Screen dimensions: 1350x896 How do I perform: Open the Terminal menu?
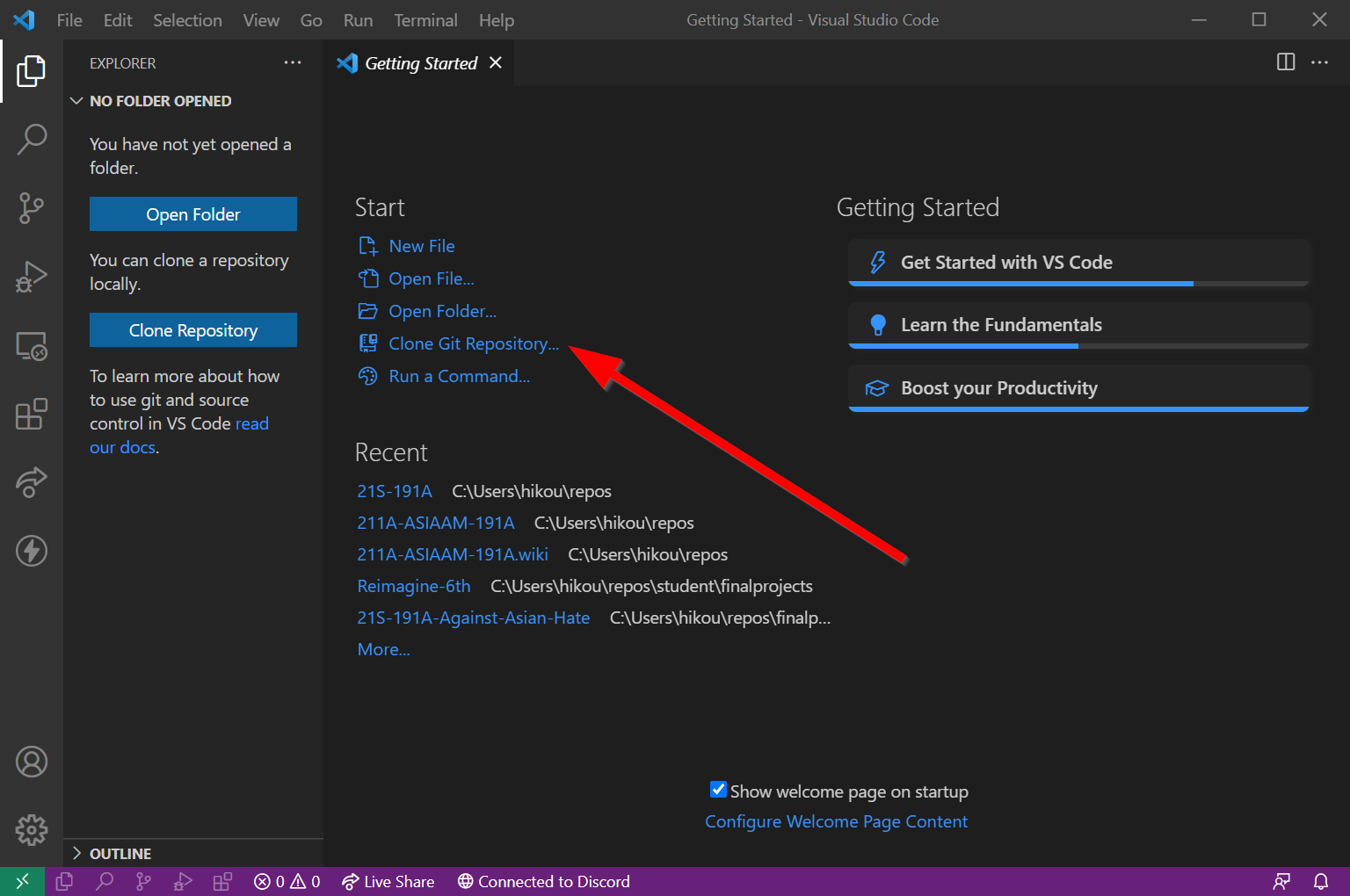coord(425,20)
